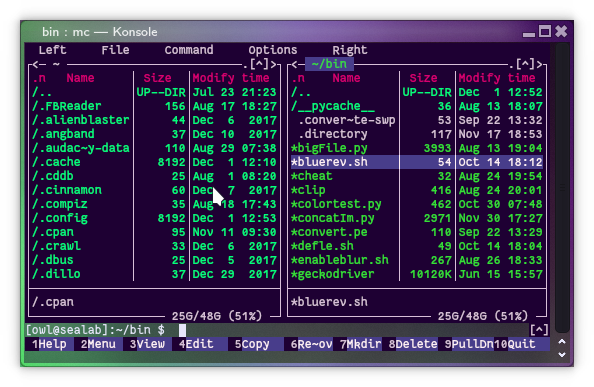
Task: Click the 3View function key button
Action: [147, 344]
